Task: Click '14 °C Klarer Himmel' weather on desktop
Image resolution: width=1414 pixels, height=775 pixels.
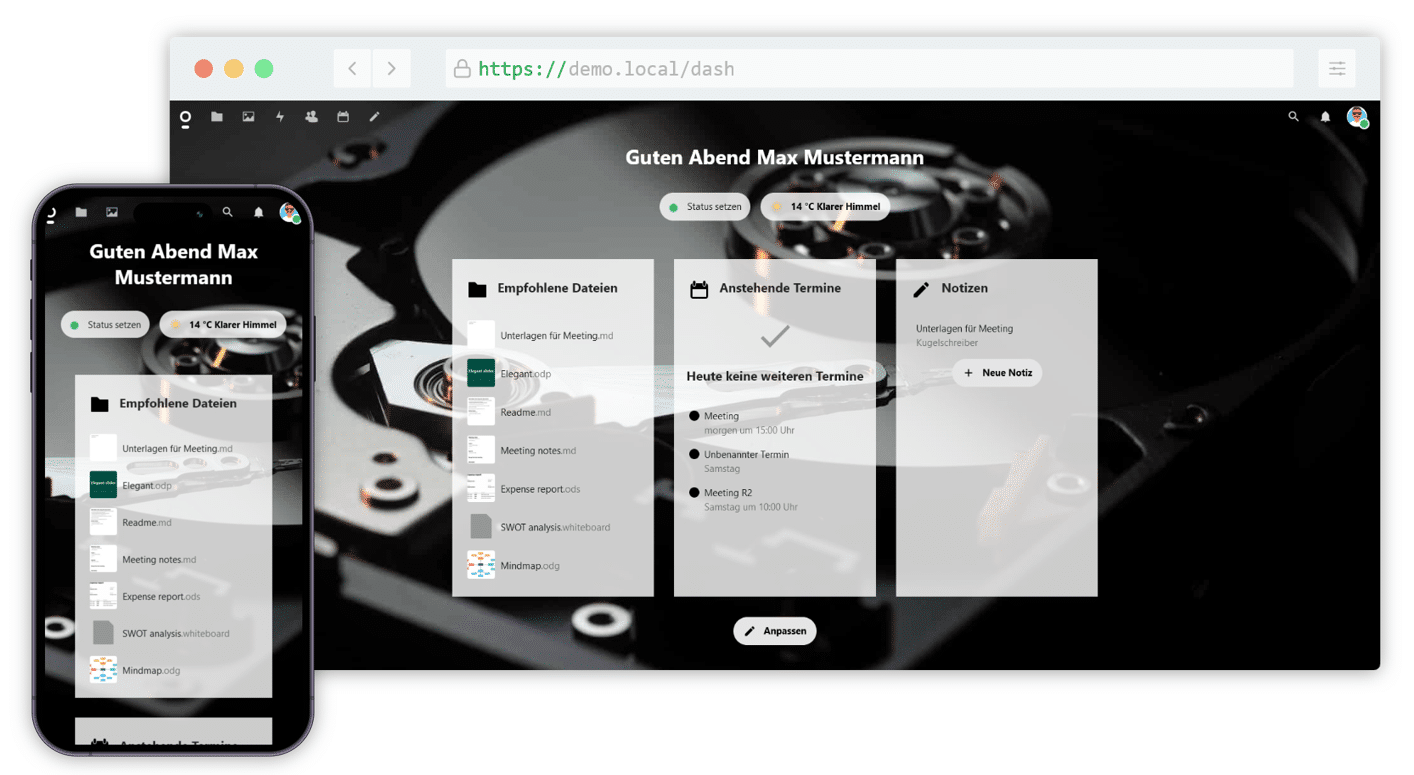Action: pos(825,207)
